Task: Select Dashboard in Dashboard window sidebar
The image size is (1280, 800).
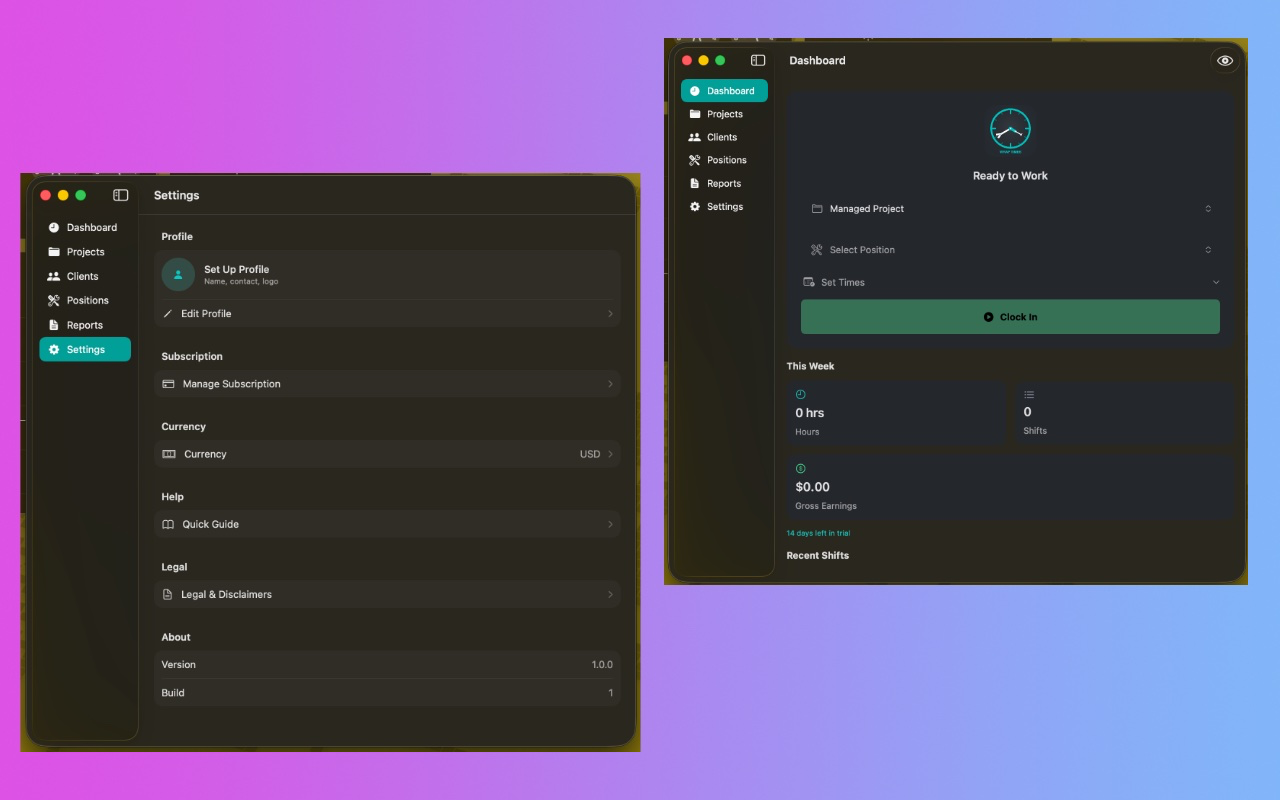Action: tap(724, 91)
